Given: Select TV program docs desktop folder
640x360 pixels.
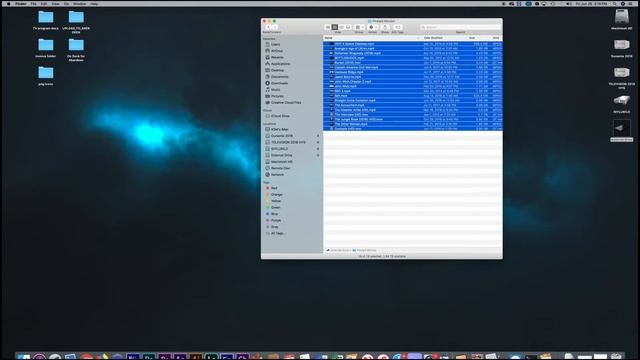Looking at the screenshot, I should coord(46,20).
